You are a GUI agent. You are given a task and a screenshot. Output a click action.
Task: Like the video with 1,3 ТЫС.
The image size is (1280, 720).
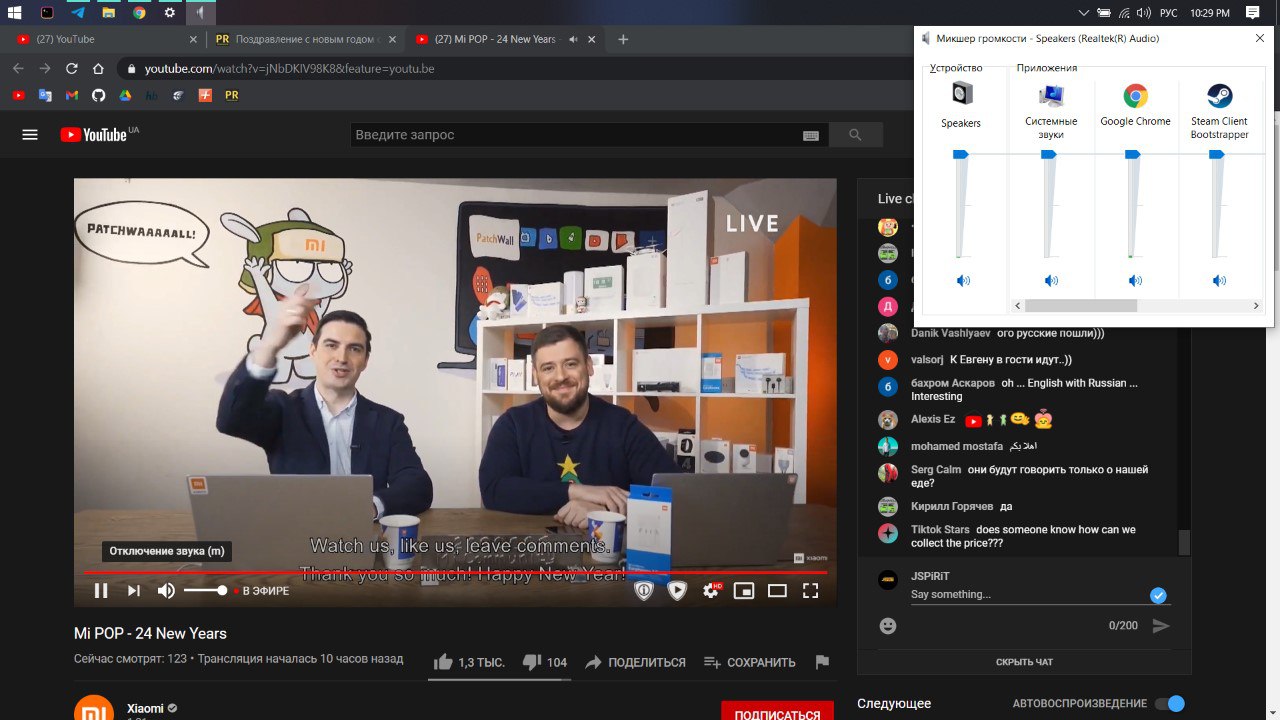tap(469, 662)
